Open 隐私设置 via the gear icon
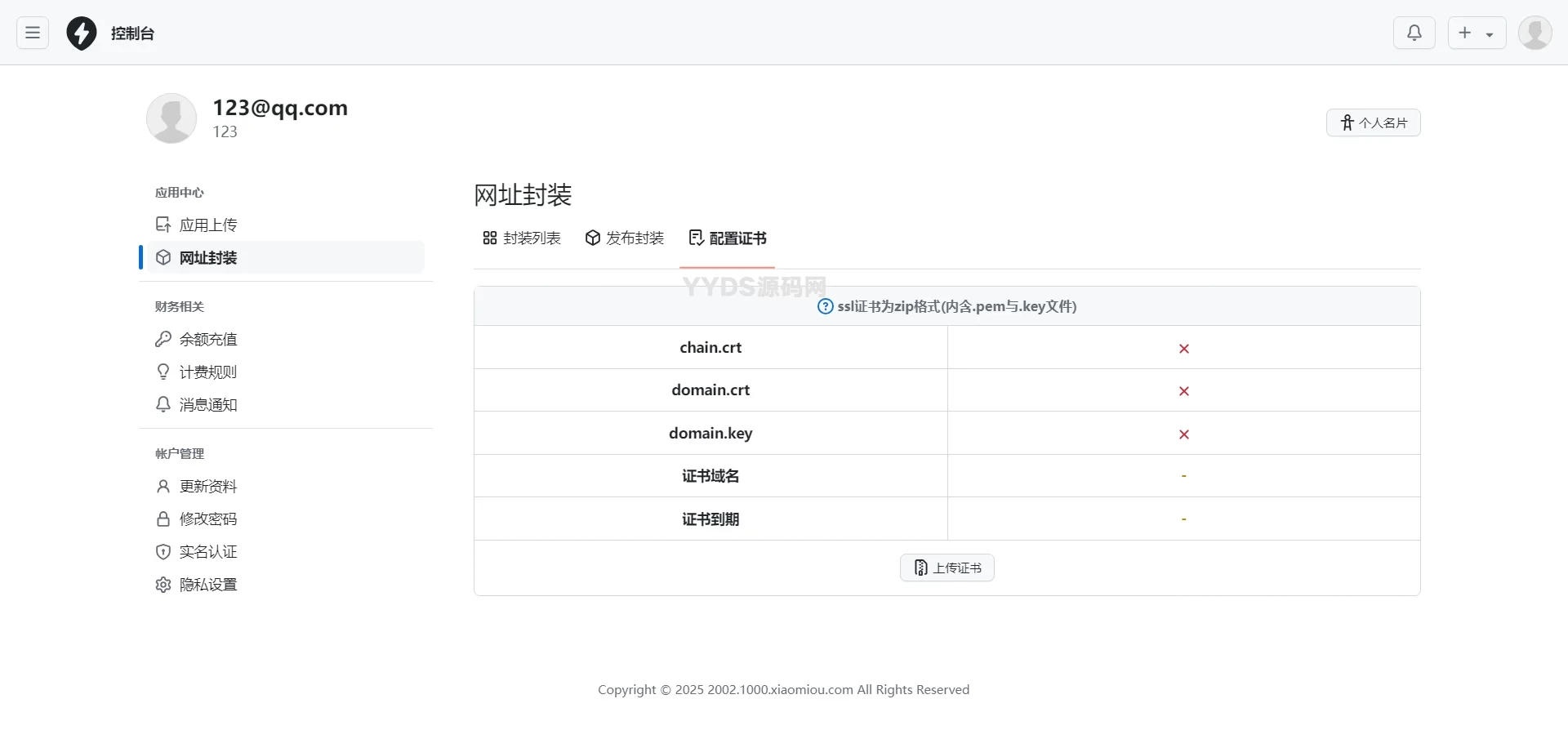Image resolution: width=1568 pixels, height=748 pixels. (x=163, y=584)
